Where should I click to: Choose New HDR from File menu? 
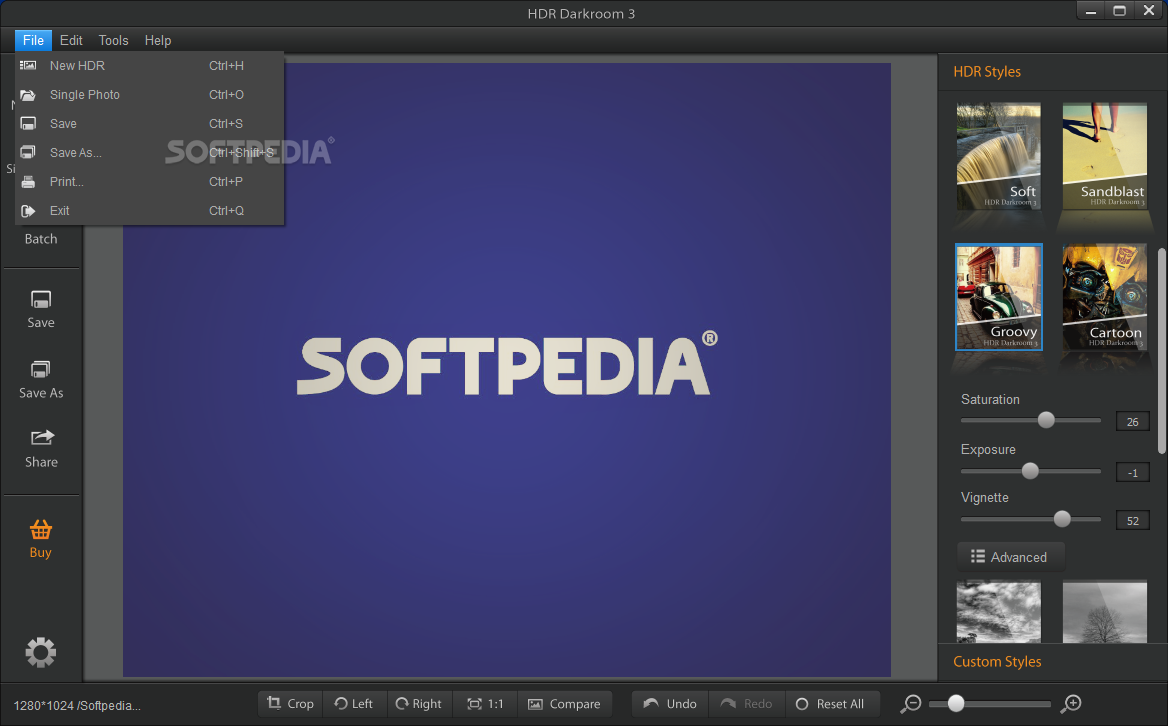[149, 66]
